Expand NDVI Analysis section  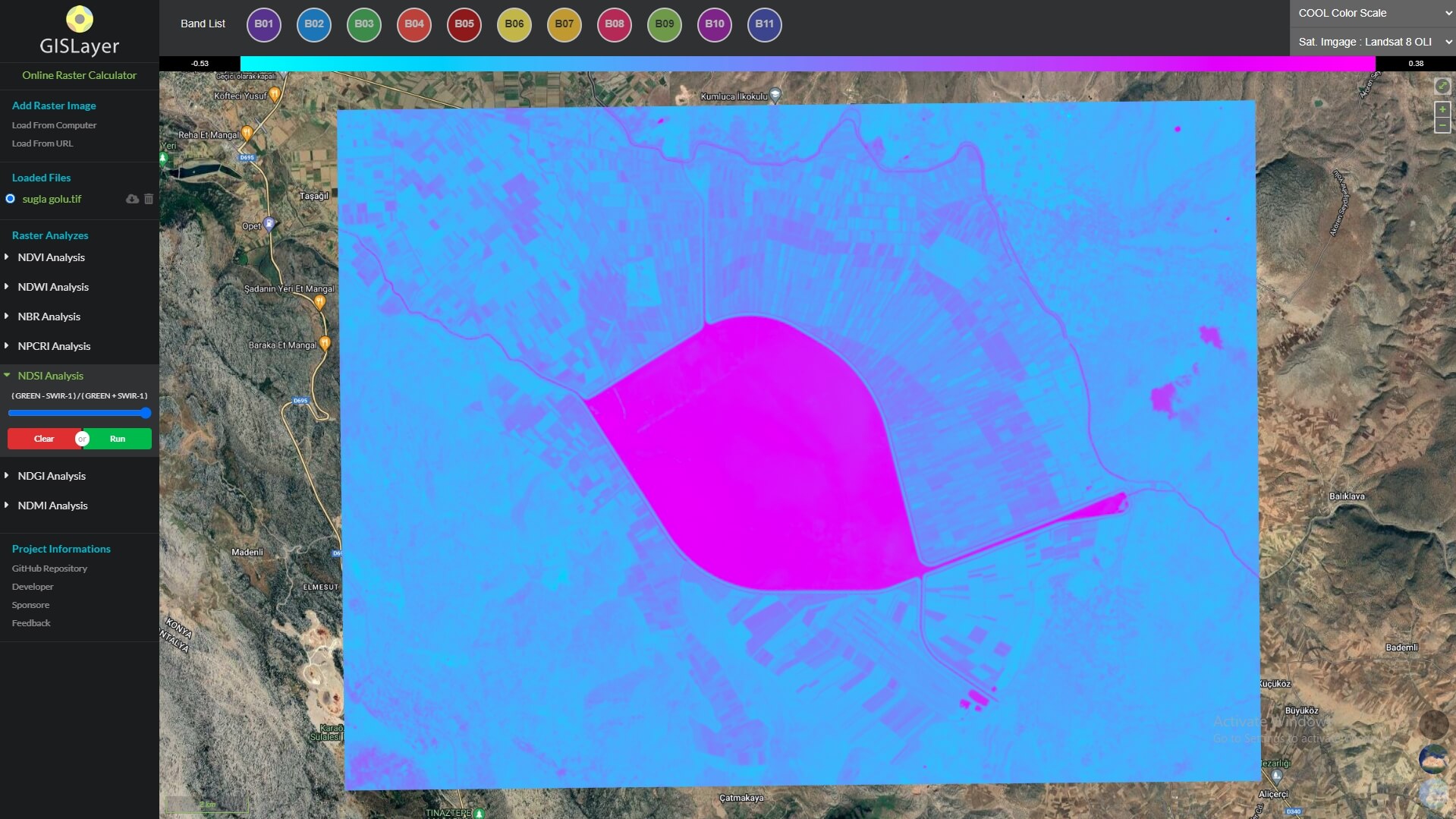click(x=51, y=257)
